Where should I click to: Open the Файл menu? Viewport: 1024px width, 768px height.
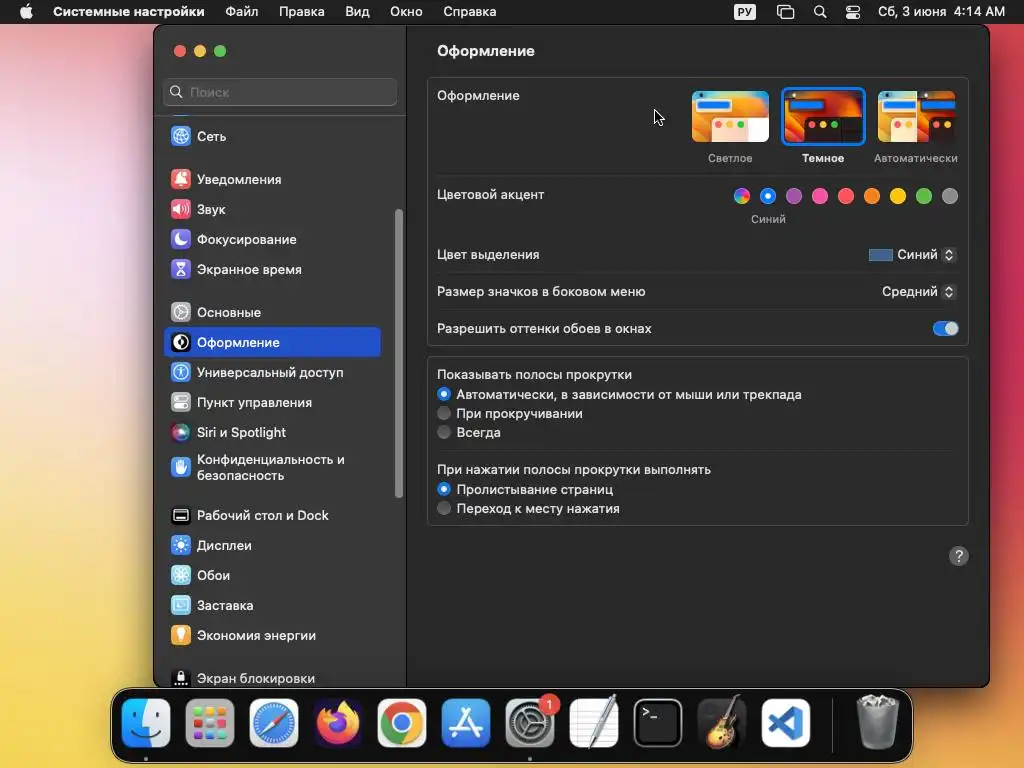click(242, 12)
